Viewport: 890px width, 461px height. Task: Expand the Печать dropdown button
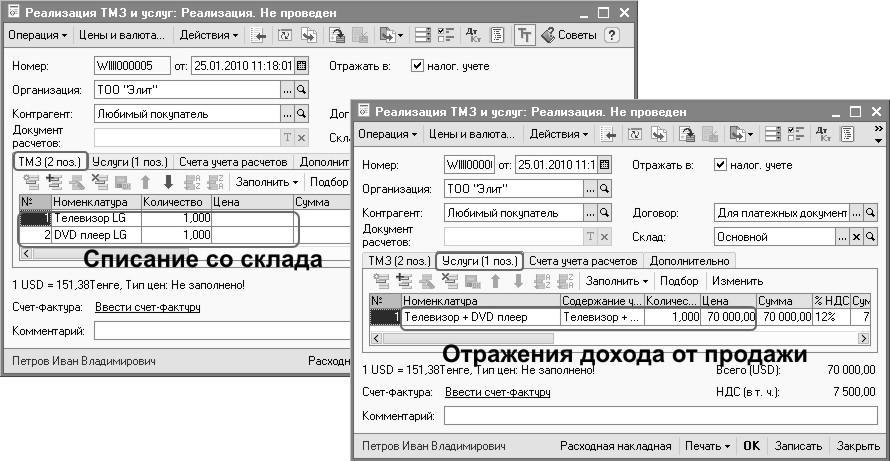(x=709, y=445)
